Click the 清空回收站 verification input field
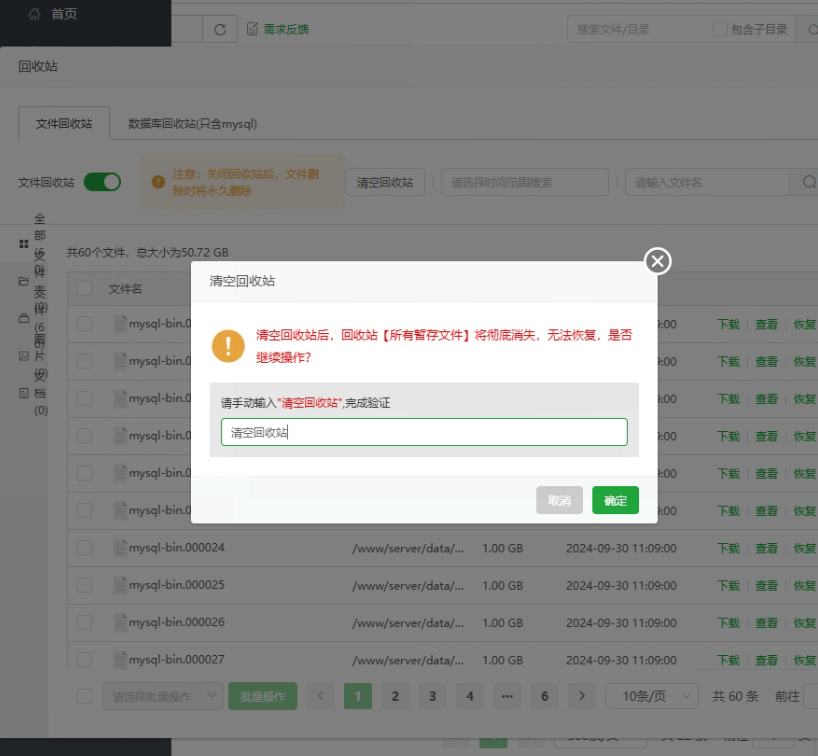Viewport: 818px width, 756px height. tap(424, 432)
